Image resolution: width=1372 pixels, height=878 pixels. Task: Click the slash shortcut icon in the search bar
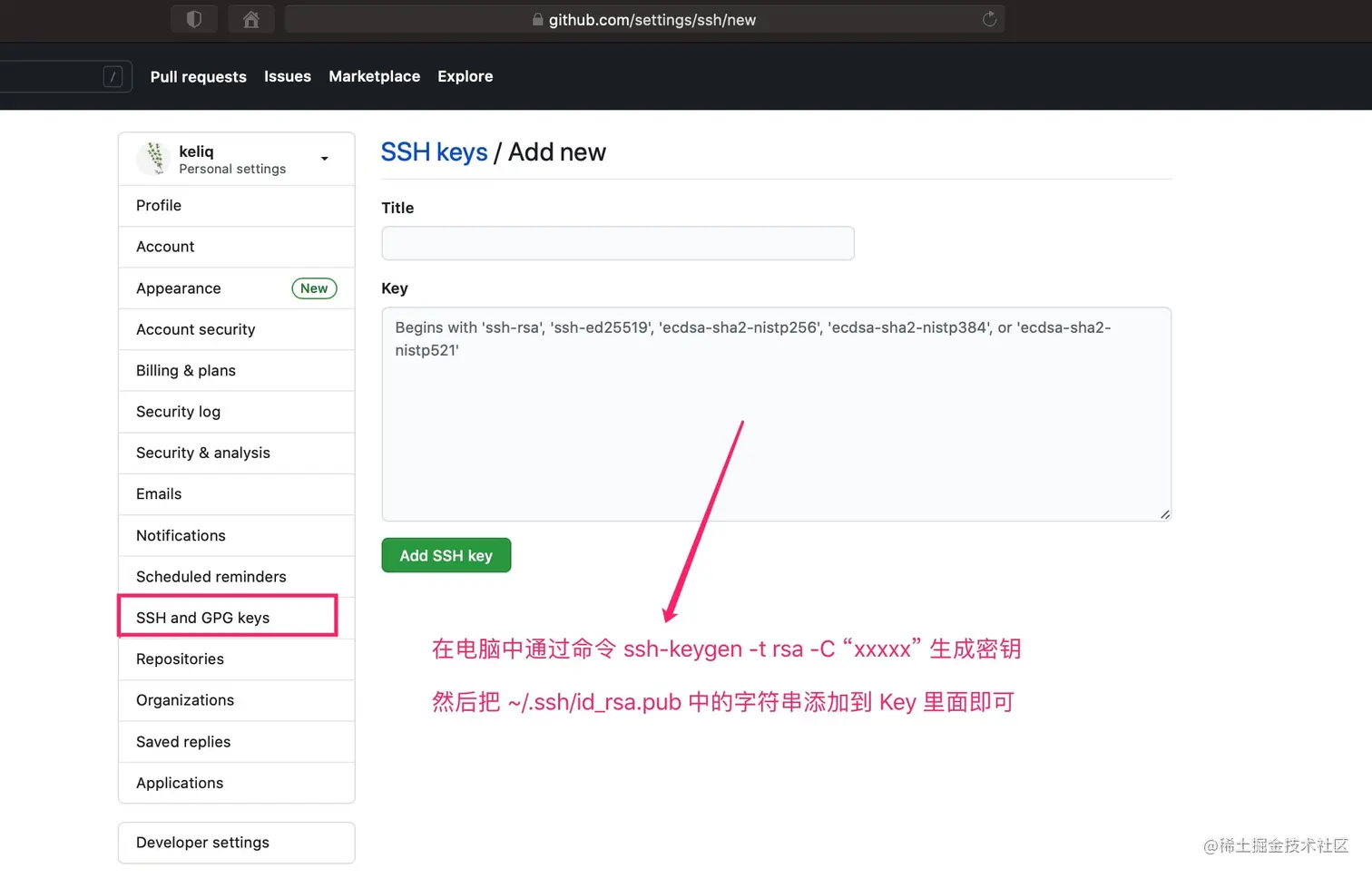click(x=113, y=76)
